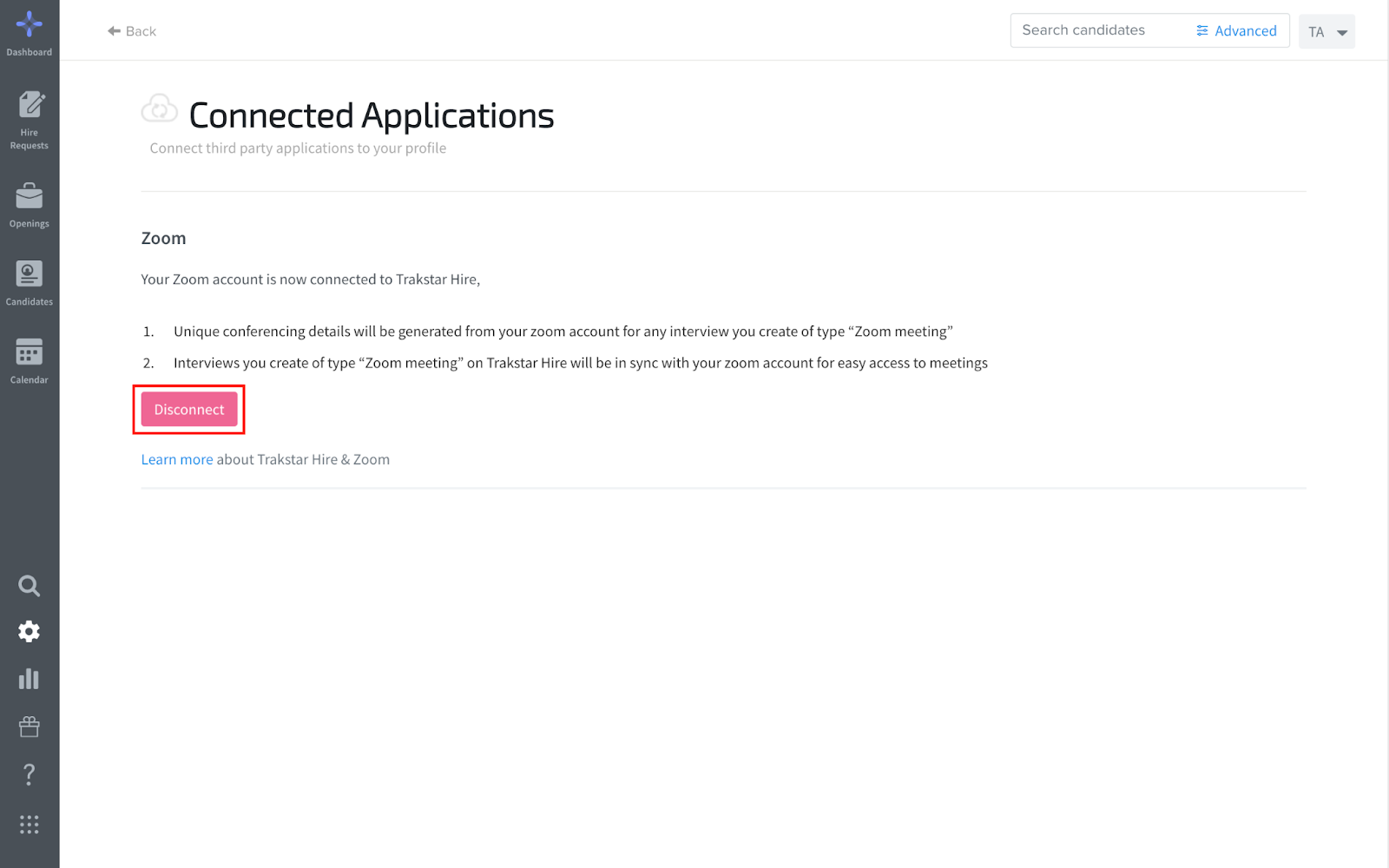
Task: Expand the TA user account dropdown
Action: coord(1326,32)
